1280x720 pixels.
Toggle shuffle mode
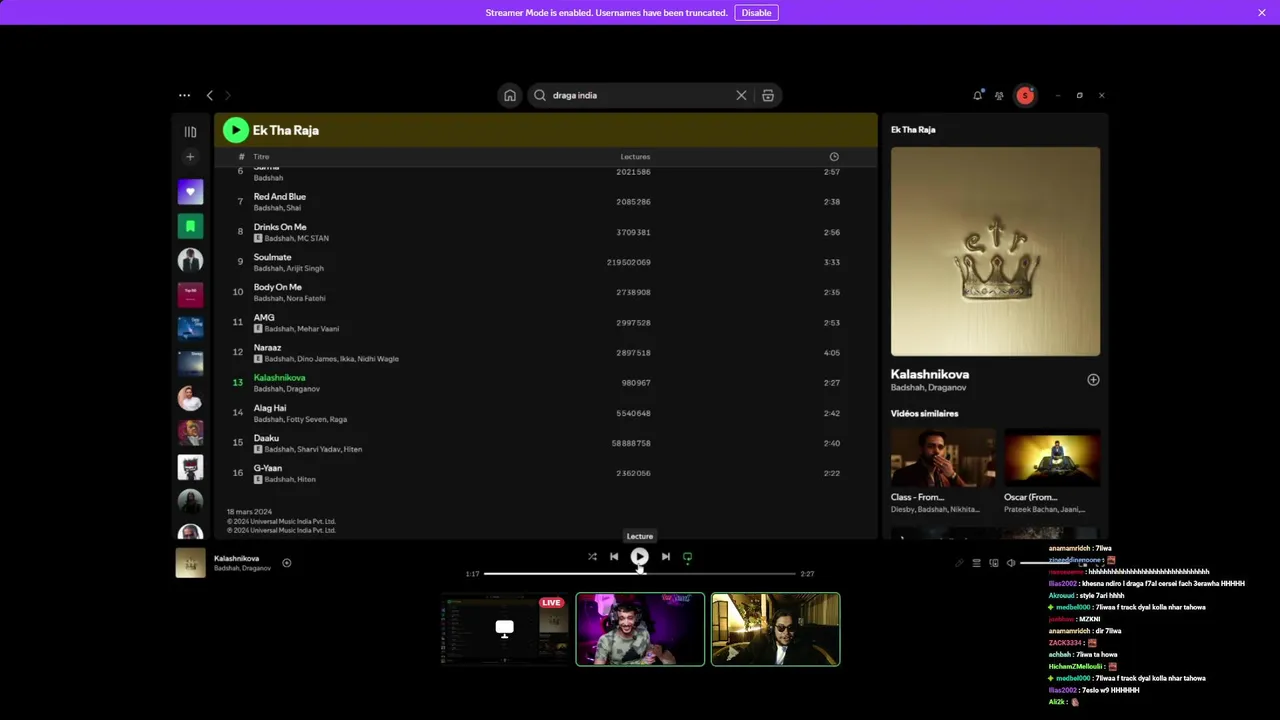click(x=592, y=557)
